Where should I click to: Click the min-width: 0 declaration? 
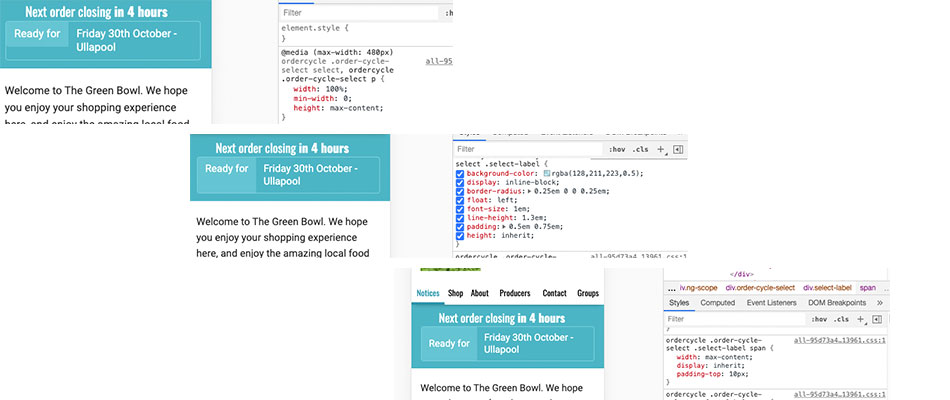point(322,98)
